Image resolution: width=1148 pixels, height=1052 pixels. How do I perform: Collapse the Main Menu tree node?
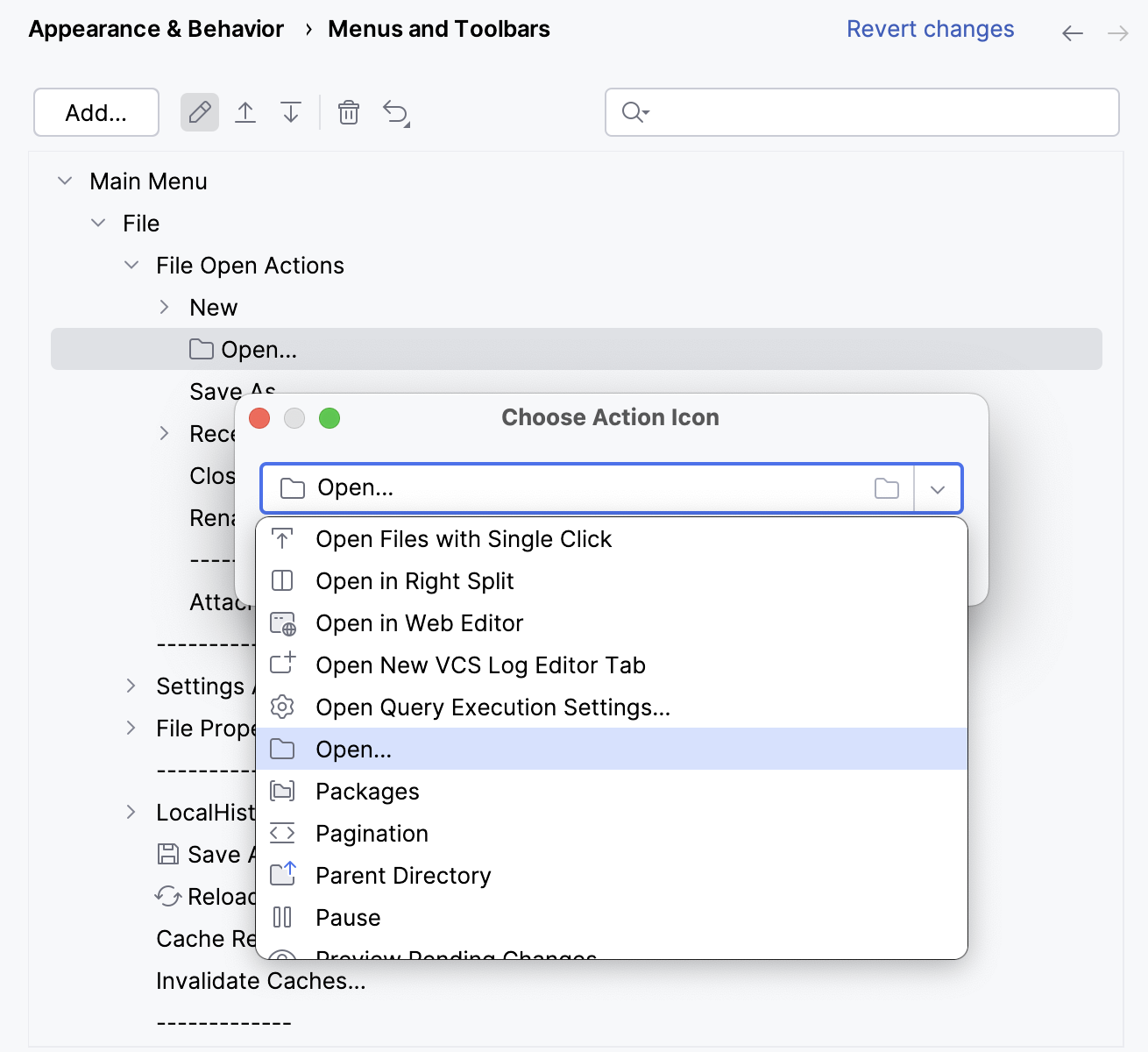click(65, 181)
